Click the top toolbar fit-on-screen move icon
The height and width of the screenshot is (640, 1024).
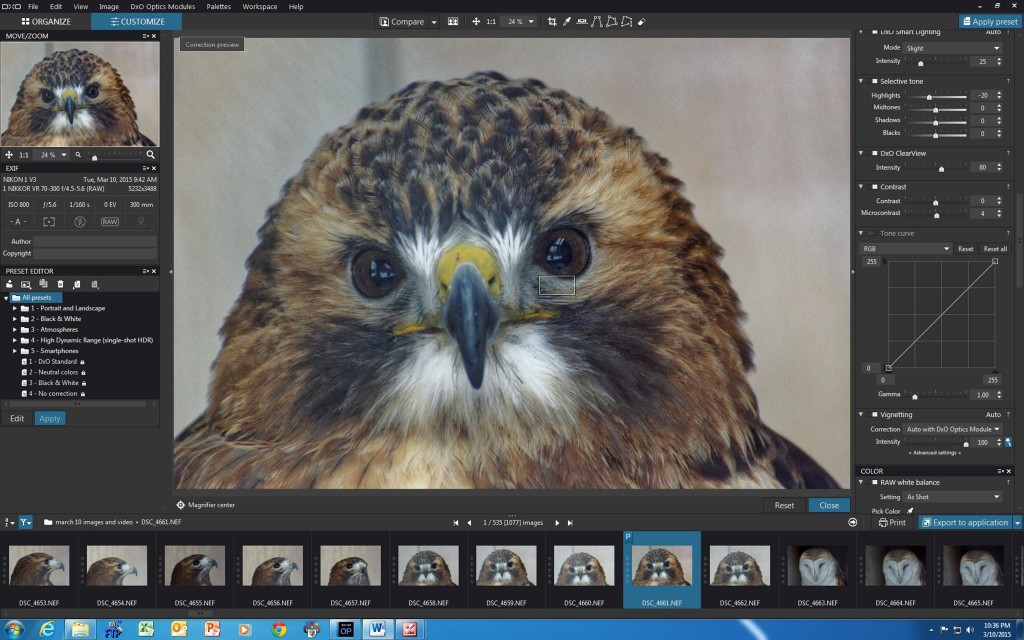click(x=476, y=22)
